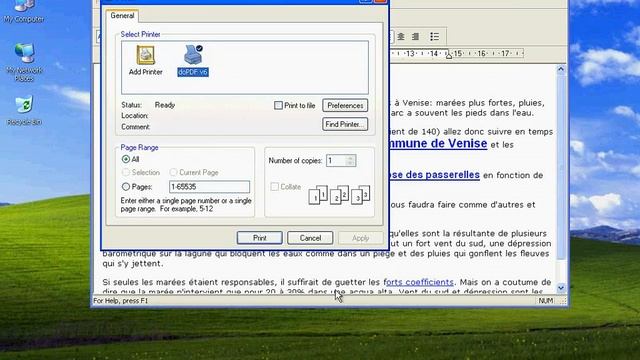The height and width of the screenshot is (360, 640).
Task: Enable the Print to file checkbox
Action: 278,105
